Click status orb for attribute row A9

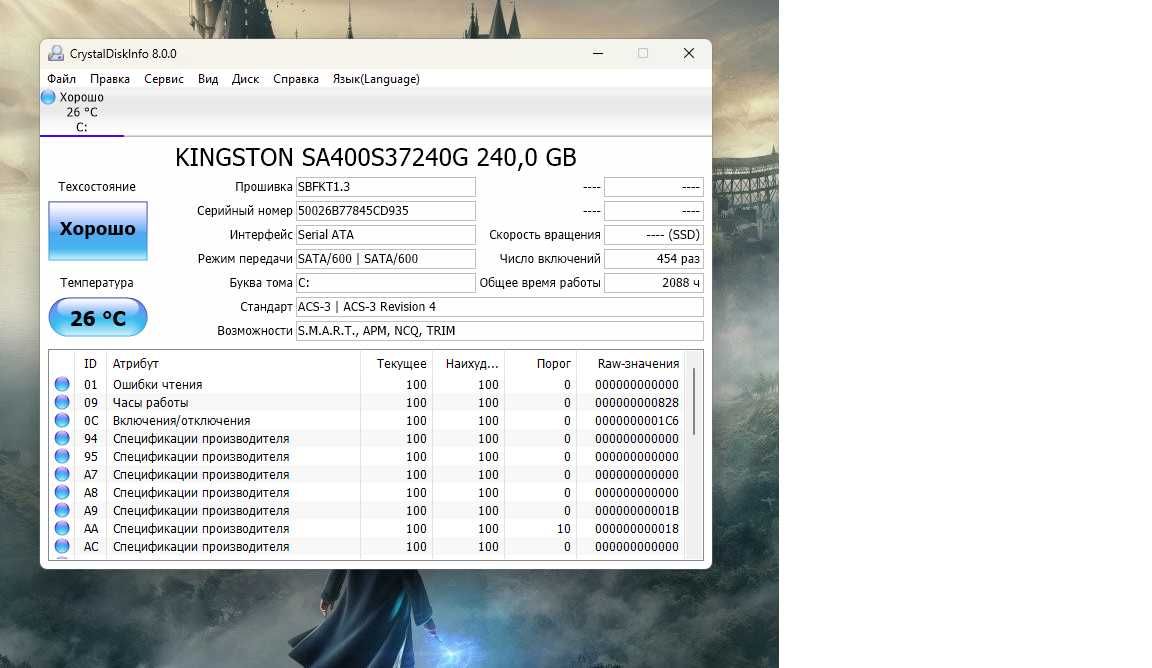coord(62,511)
